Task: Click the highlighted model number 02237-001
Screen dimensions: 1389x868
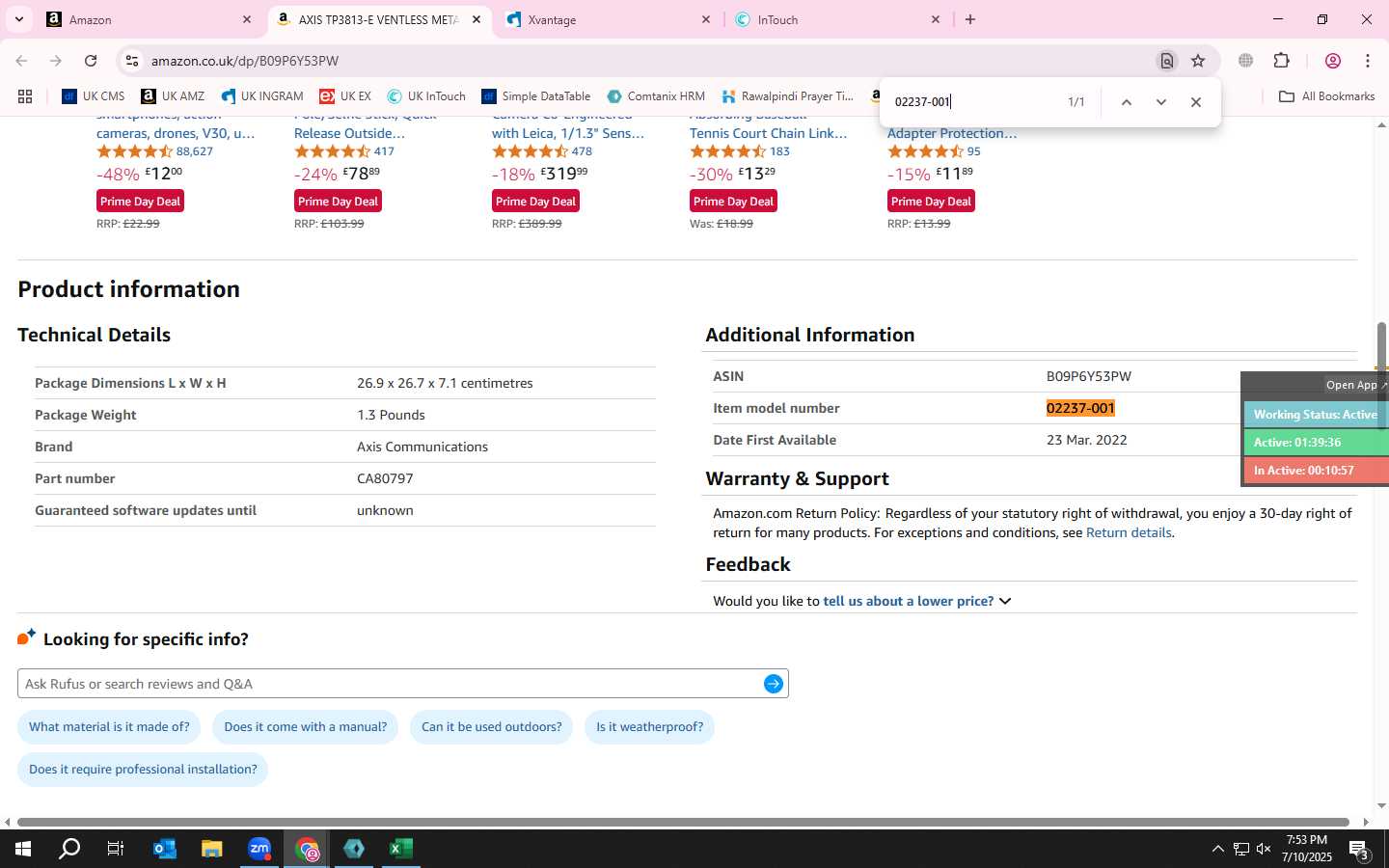Action: (1080, 408)
